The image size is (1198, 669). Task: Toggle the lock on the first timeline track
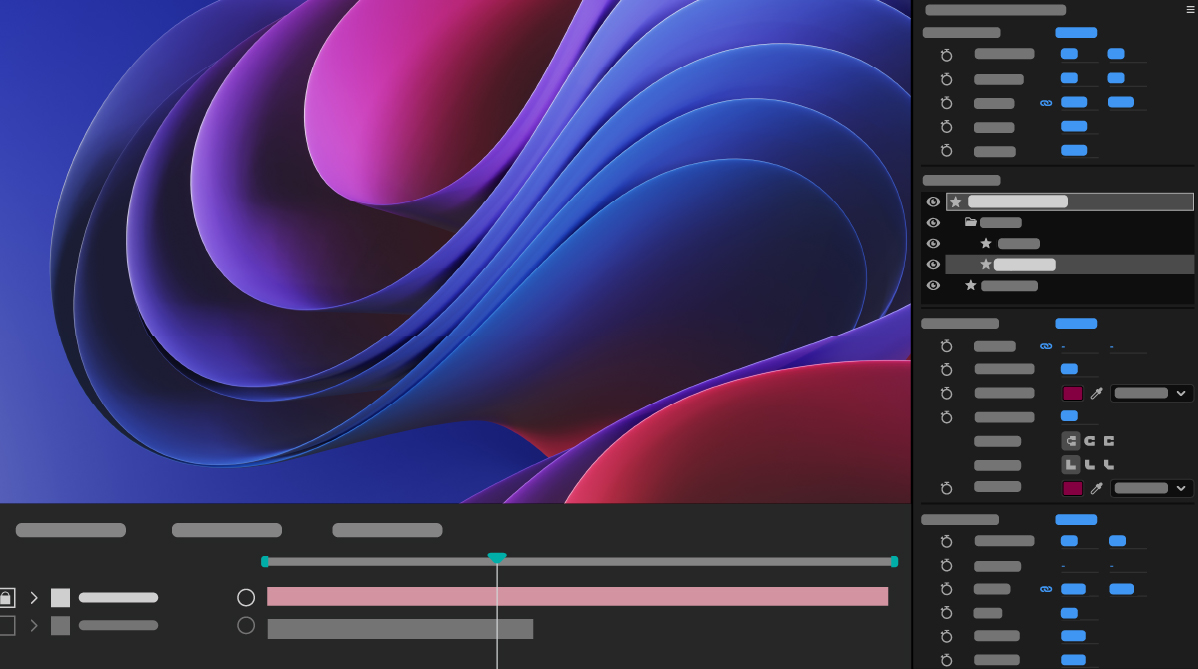pyautogui.click(x=6, y=597)
